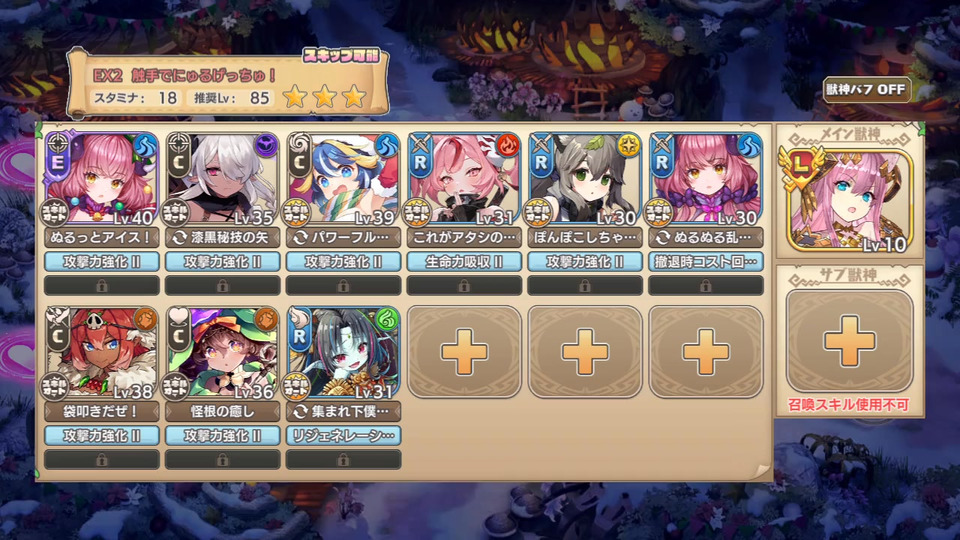This screenshot has width=960, height=540.
Task: Switch skill 集まれ下僕… using the swap arrow
Action: click(299, 411)
